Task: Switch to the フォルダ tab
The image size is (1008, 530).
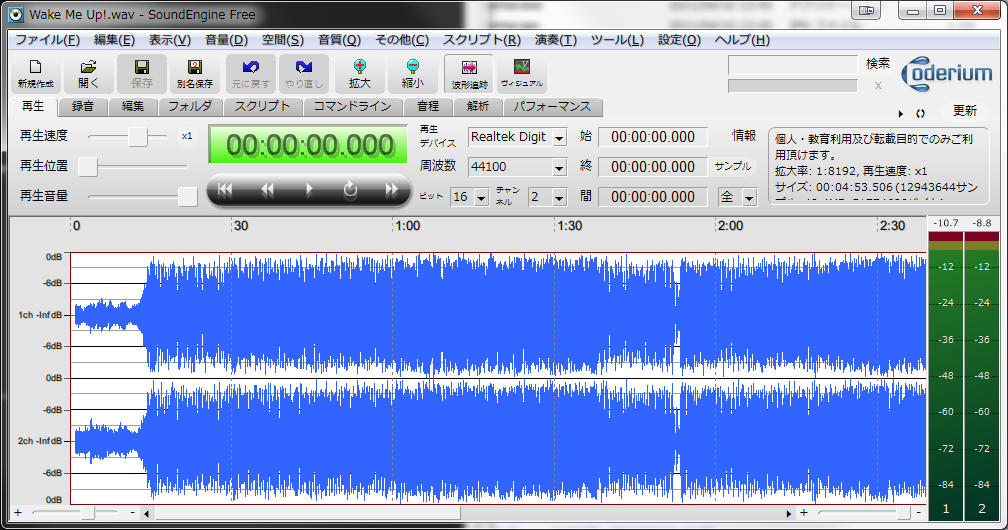Action: pyautogui.click(x=190, y=106)
